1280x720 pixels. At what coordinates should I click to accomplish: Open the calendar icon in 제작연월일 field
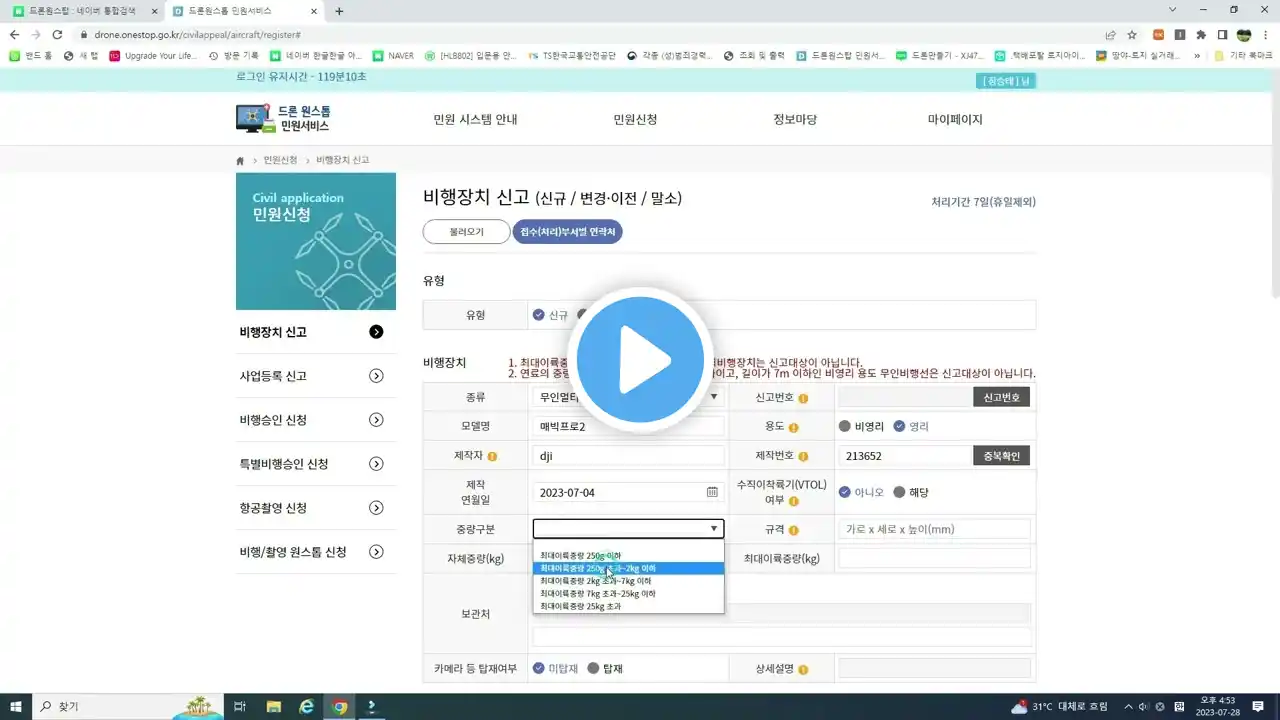(x=712, y=492)
